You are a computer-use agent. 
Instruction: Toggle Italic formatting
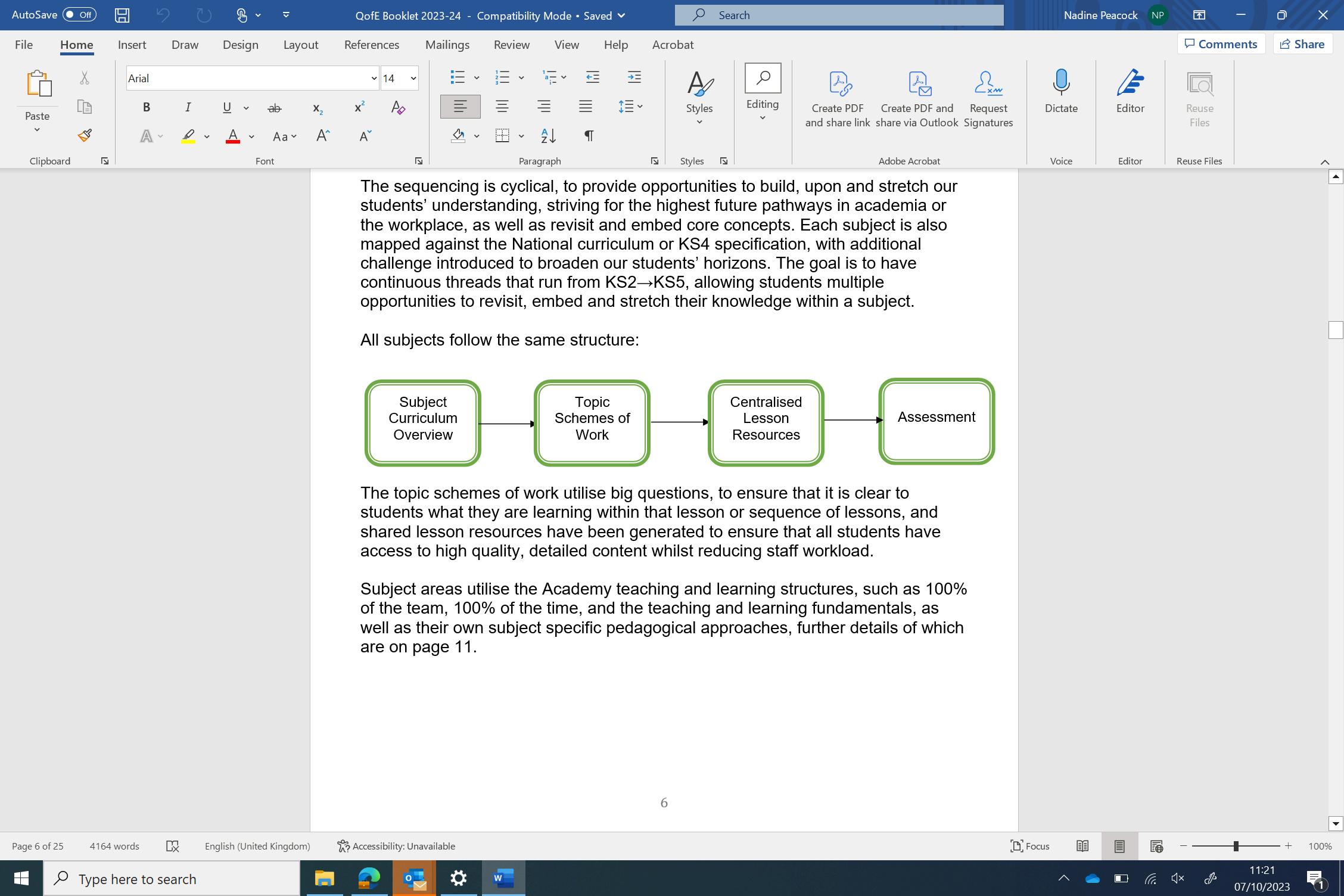point(188,108)
